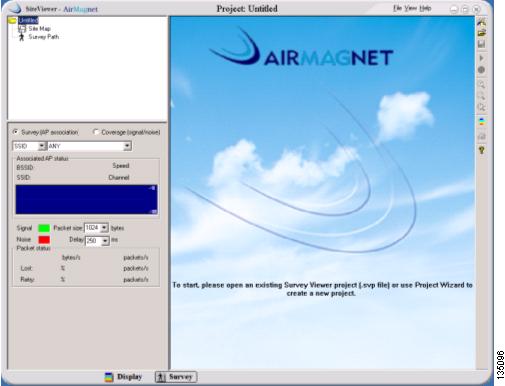Click the print icon in side toolbar

point(481,136)
